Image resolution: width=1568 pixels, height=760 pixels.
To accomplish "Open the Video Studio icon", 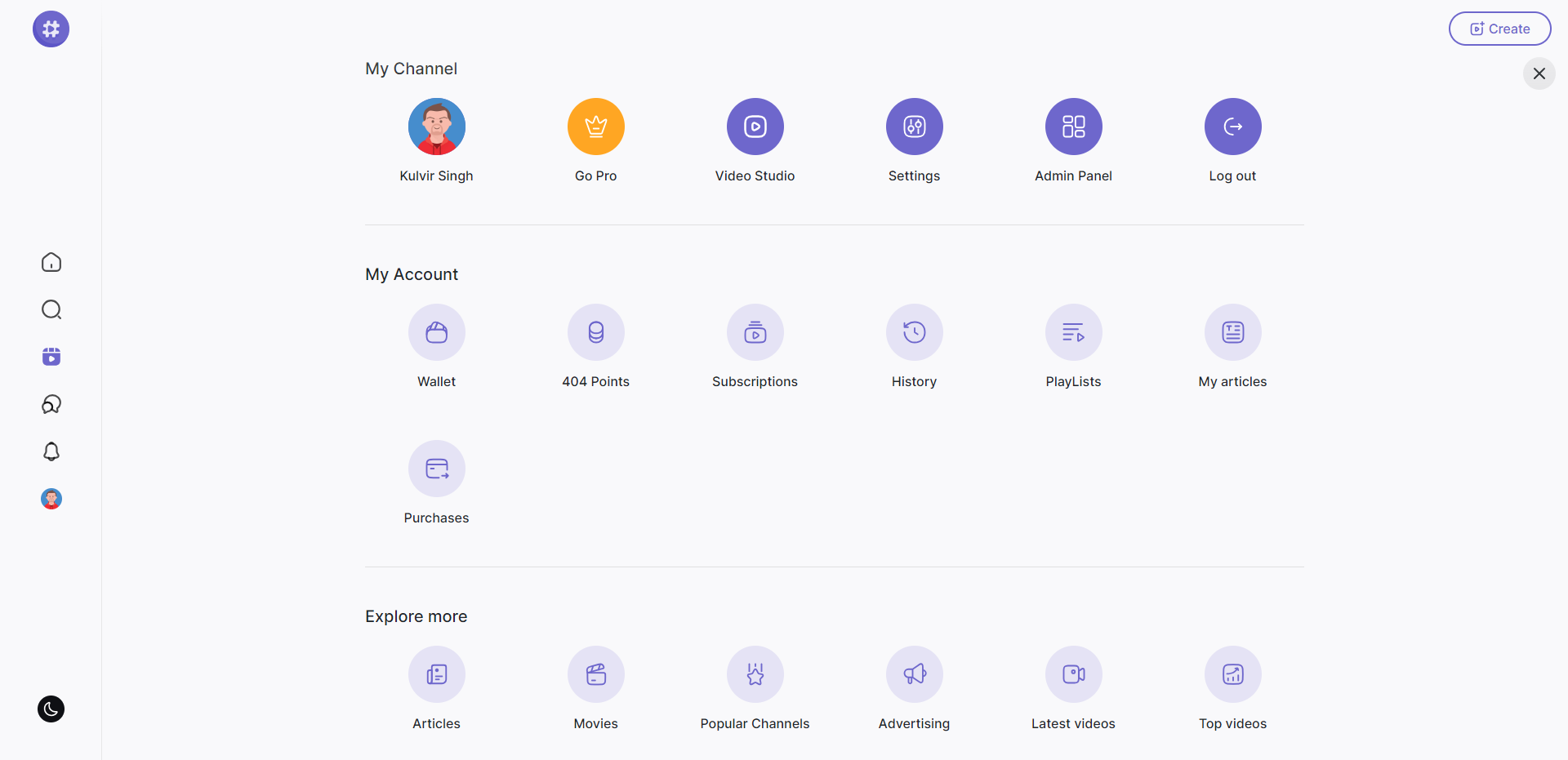I will point(755,127).
